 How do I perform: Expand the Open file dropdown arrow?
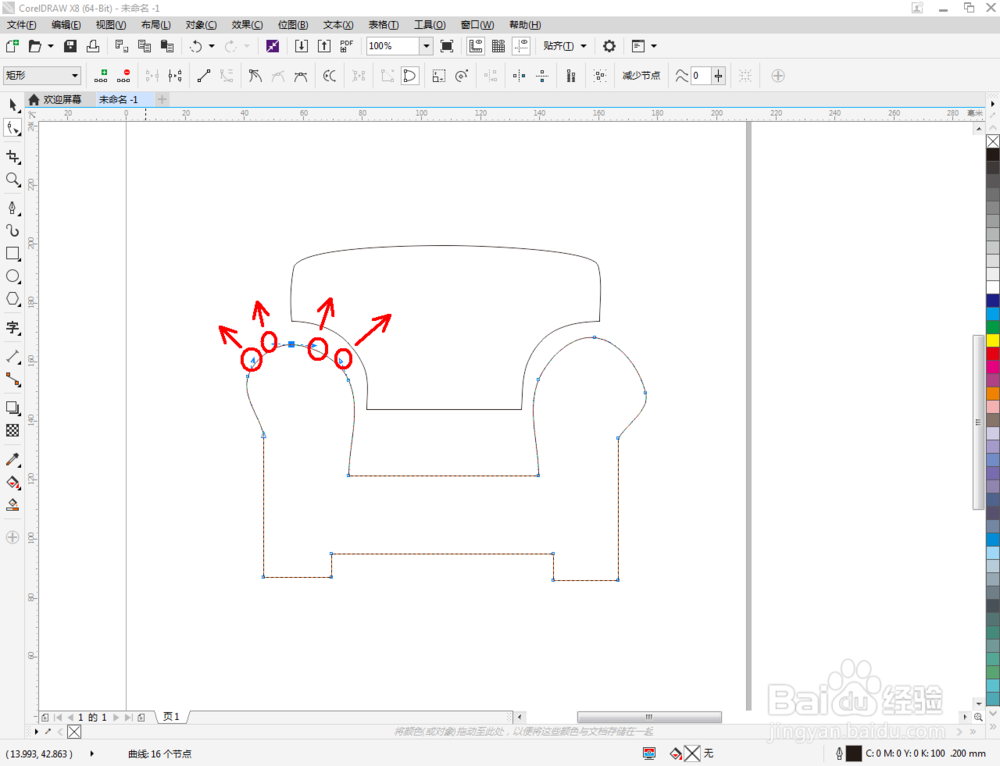[50, 46]
